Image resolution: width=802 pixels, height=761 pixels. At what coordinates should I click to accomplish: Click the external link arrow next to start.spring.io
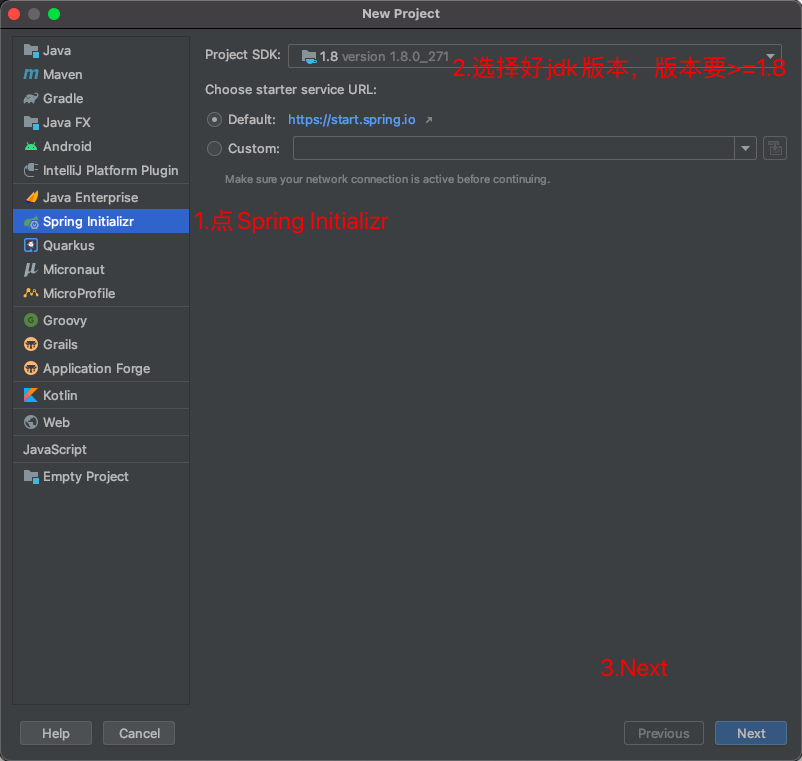(x=429, y=120)
